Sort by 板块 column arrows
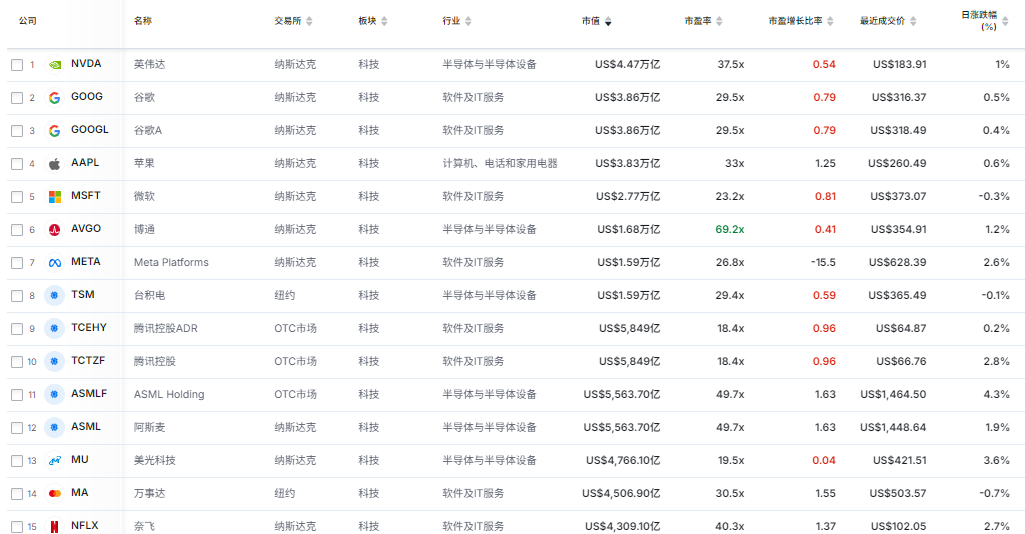 click(384, 22)
